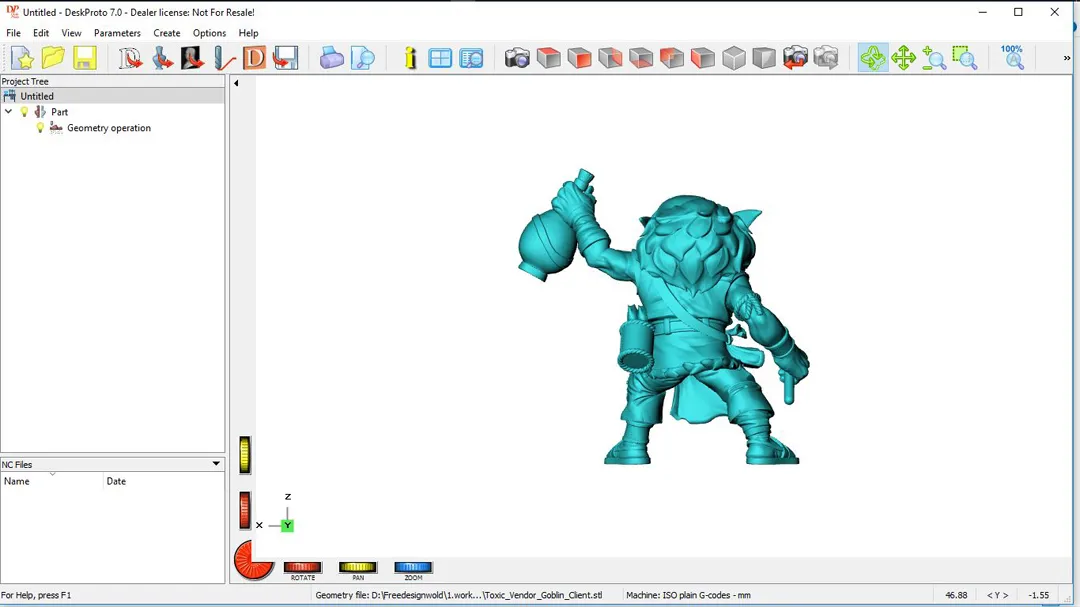Click the yellow information icon
Screen dimensions: 1080x607
tap(410, 58)
